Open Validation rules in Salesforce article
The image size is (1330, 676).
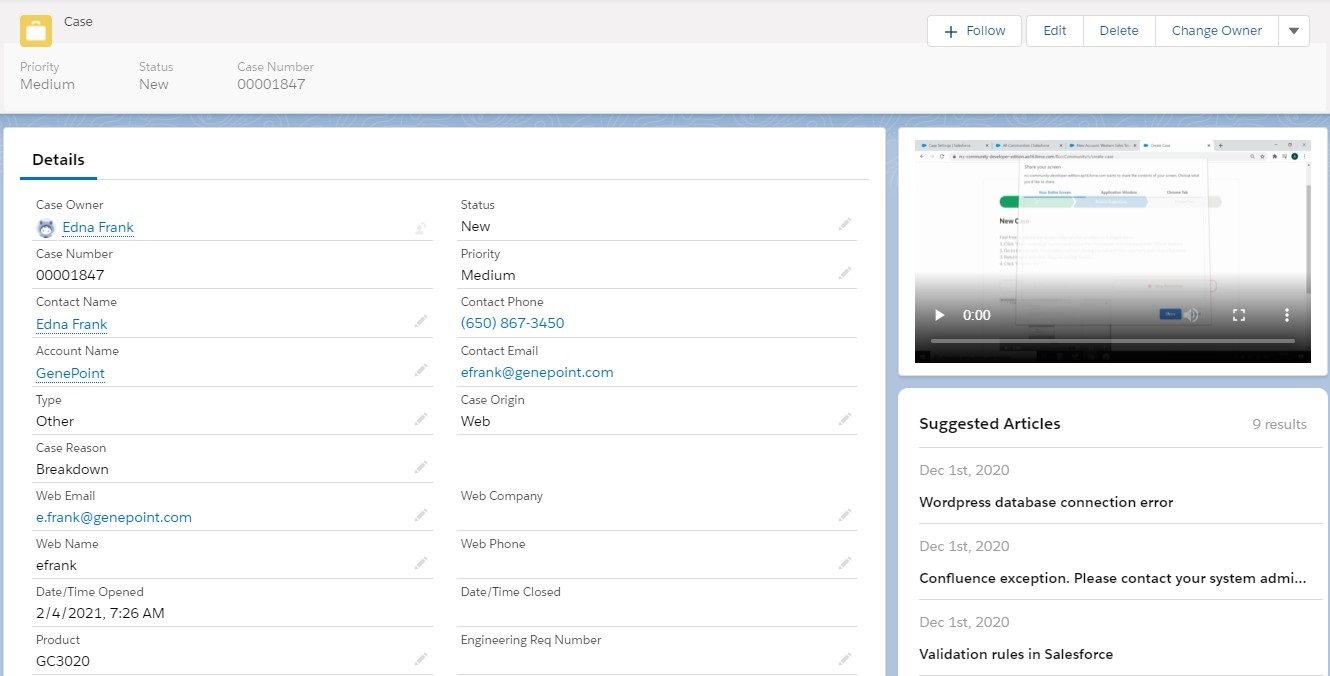pyautogui.click(x=1016, y=654)
